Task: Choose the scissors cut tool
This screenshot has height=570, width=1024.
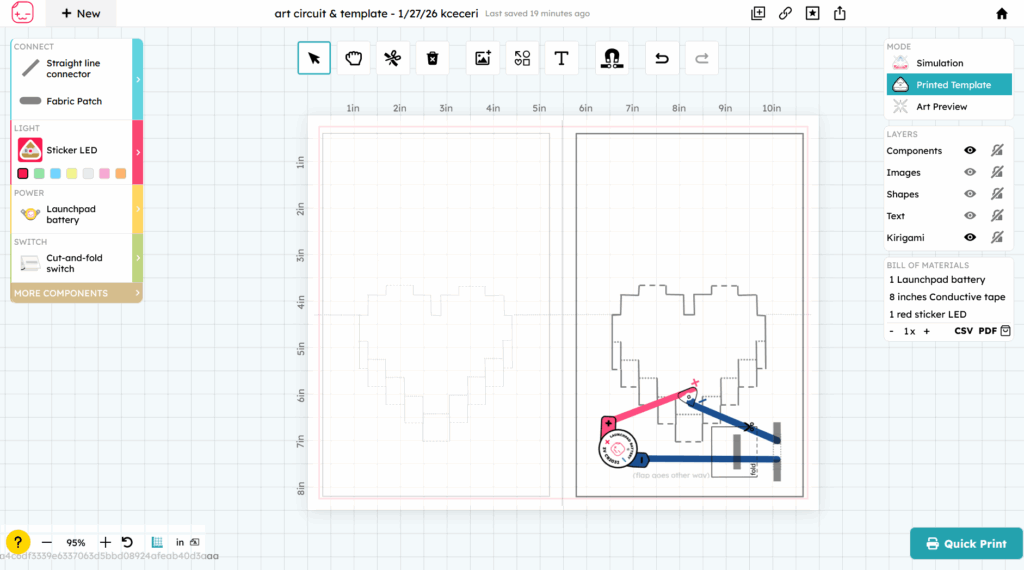Action: tap(391, 58)
